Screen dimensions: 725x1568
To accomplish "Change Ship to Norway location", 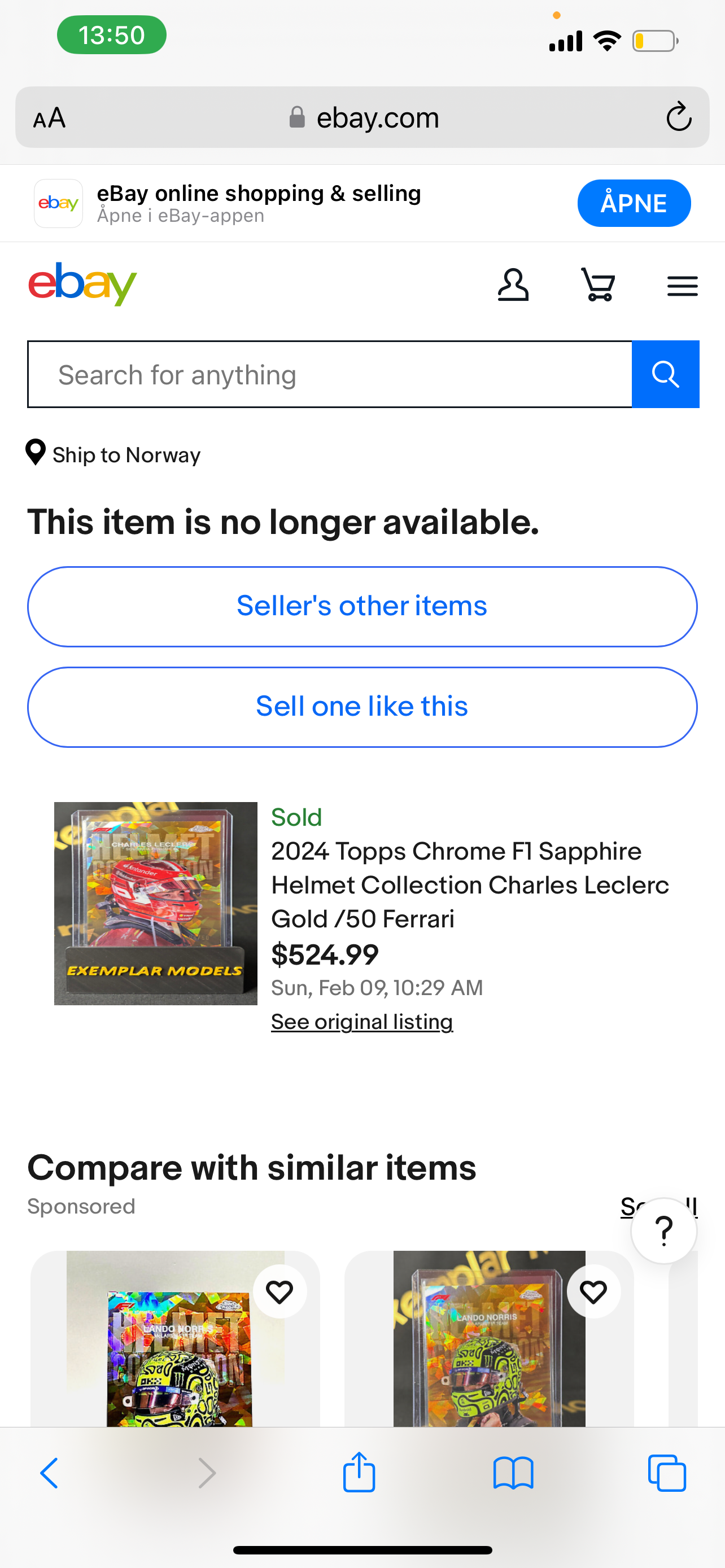I will 113,454.
